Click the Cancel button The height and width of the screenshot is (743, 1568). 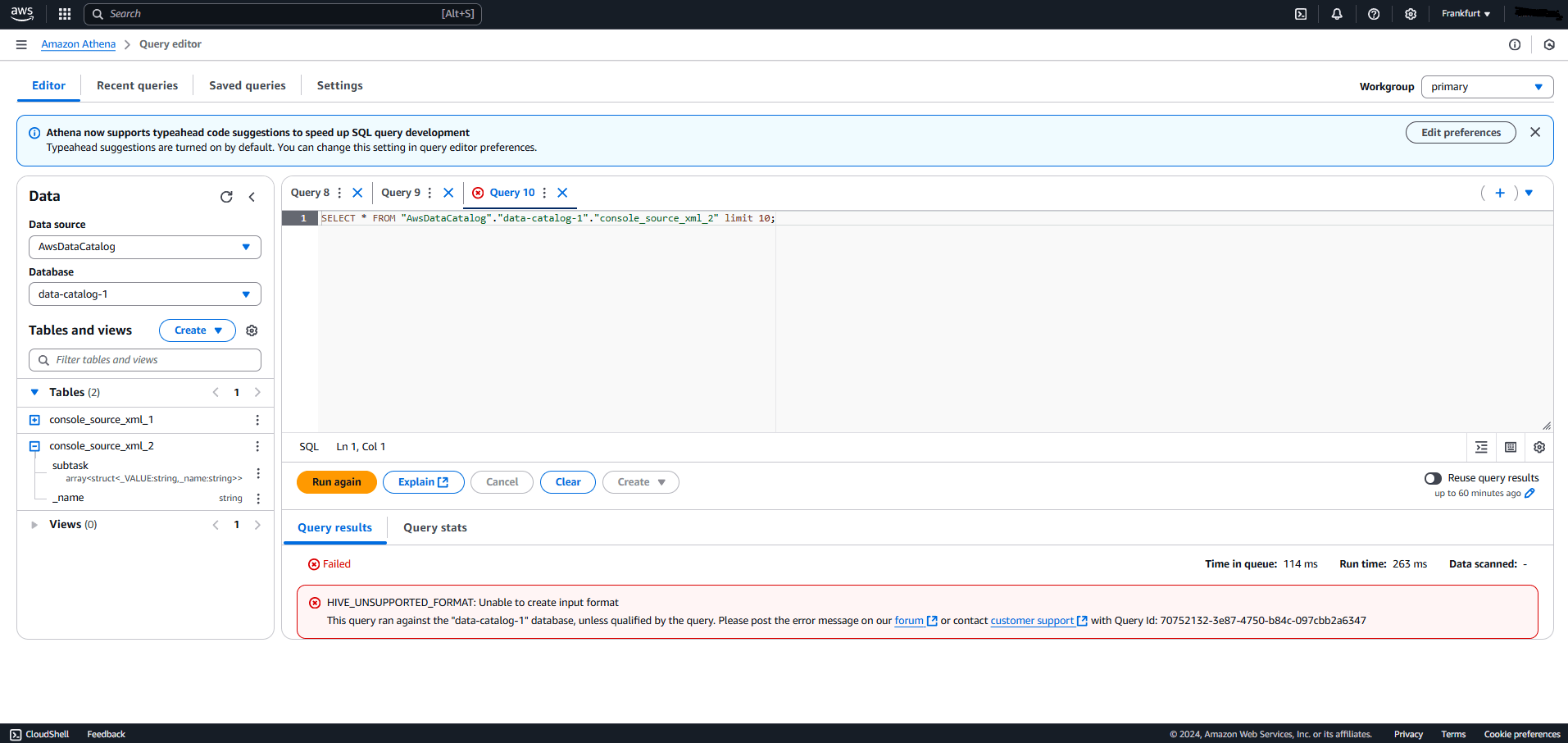point(502,482)
